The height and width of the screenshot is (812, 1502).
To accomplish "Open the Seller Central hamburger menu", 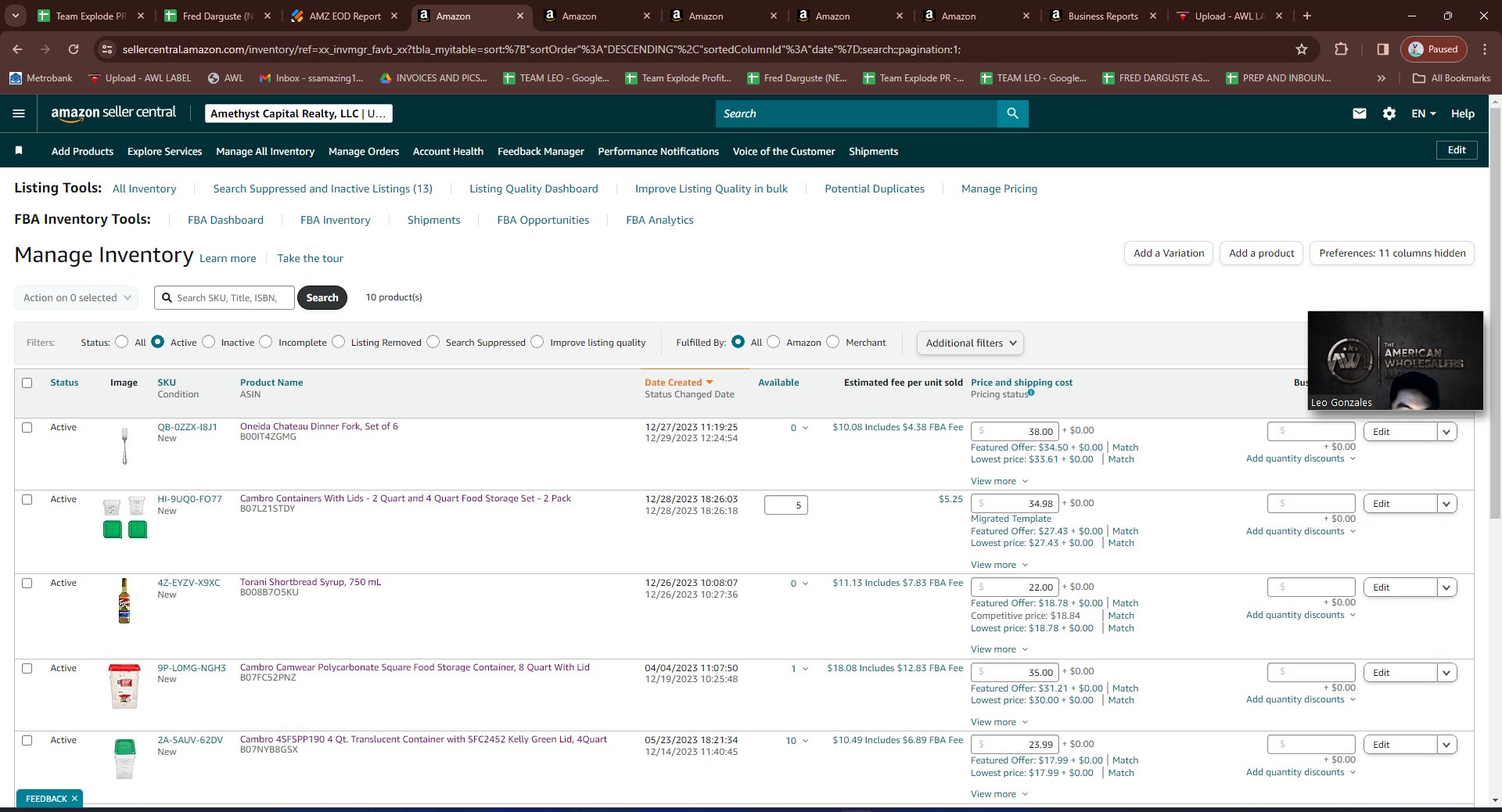I will click(19, 113).
